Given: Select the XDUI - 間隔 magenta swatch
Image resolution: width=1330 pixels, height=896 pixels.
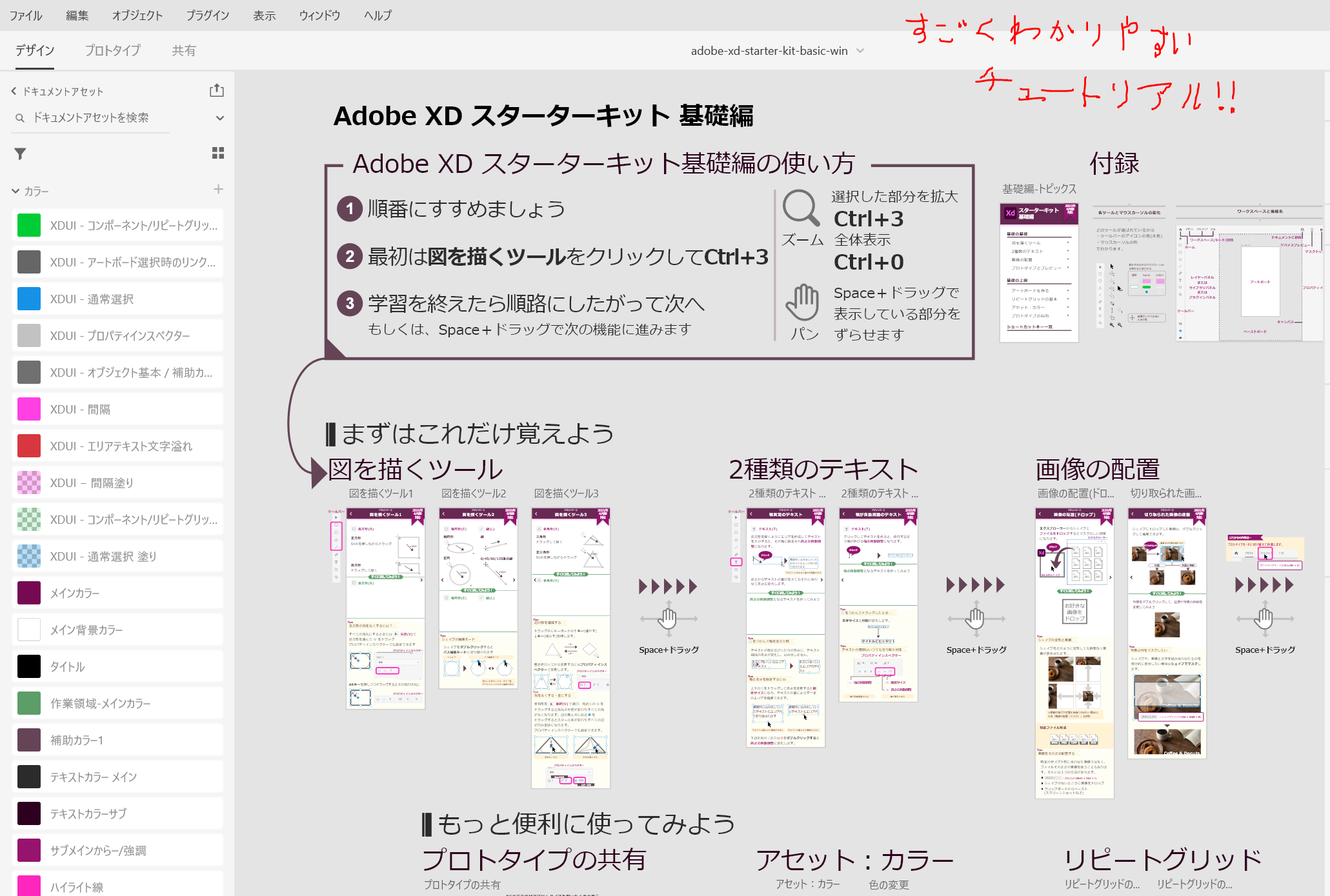Looking at the screenshot, I should pos(29,409).
